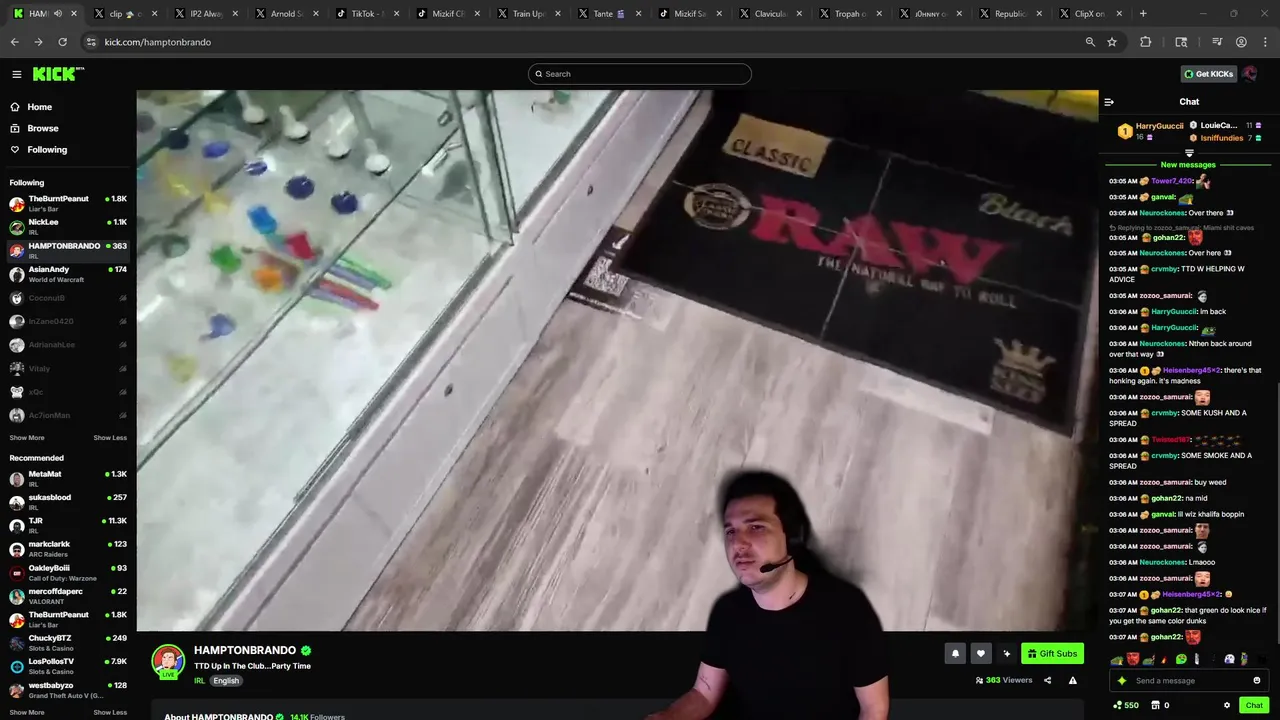Click the English language tag
Viewport: 1280px width, 720px height.
226,681
